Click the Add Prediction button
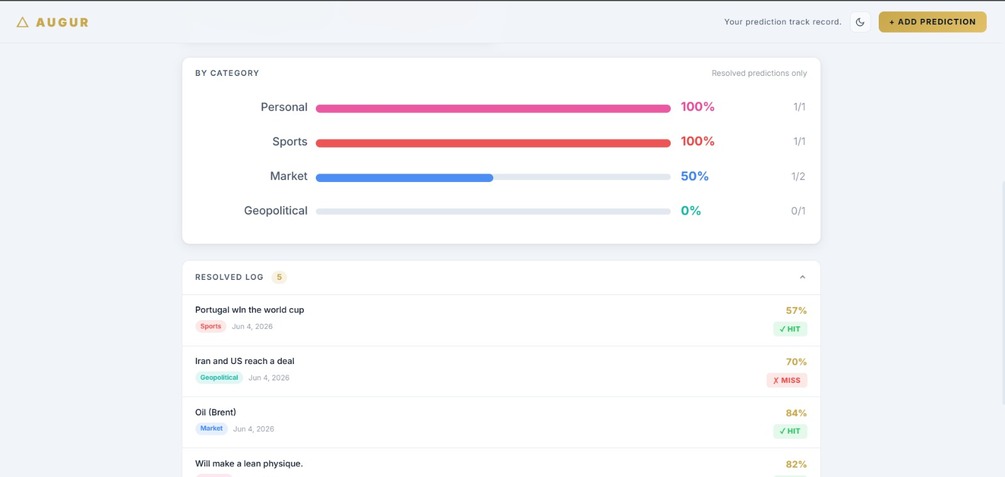Viewport: 1005px width, 477px height. [932, 22]
